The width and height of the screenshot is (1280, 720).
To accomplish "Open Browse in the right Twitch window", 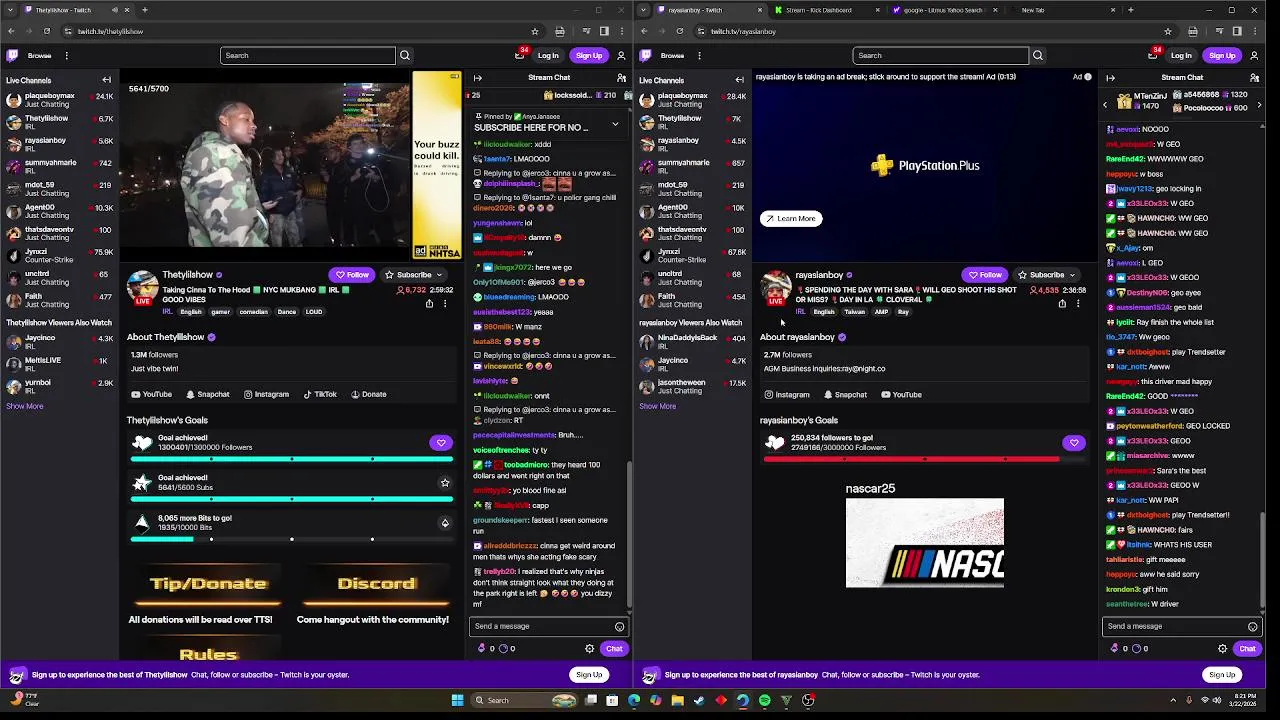I will coord(672,56).
